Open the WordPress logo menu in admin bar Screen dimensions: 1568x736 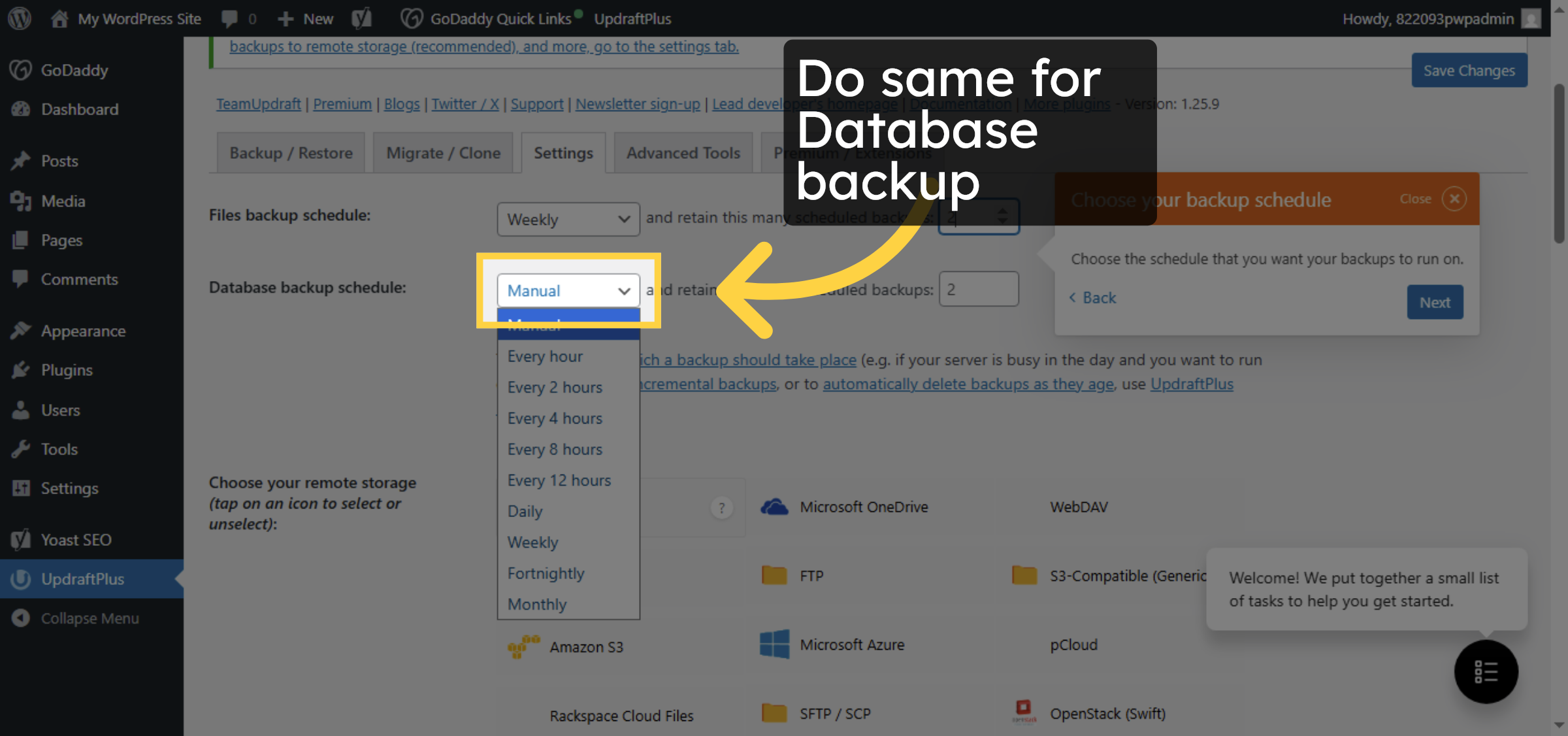[19, 18]
